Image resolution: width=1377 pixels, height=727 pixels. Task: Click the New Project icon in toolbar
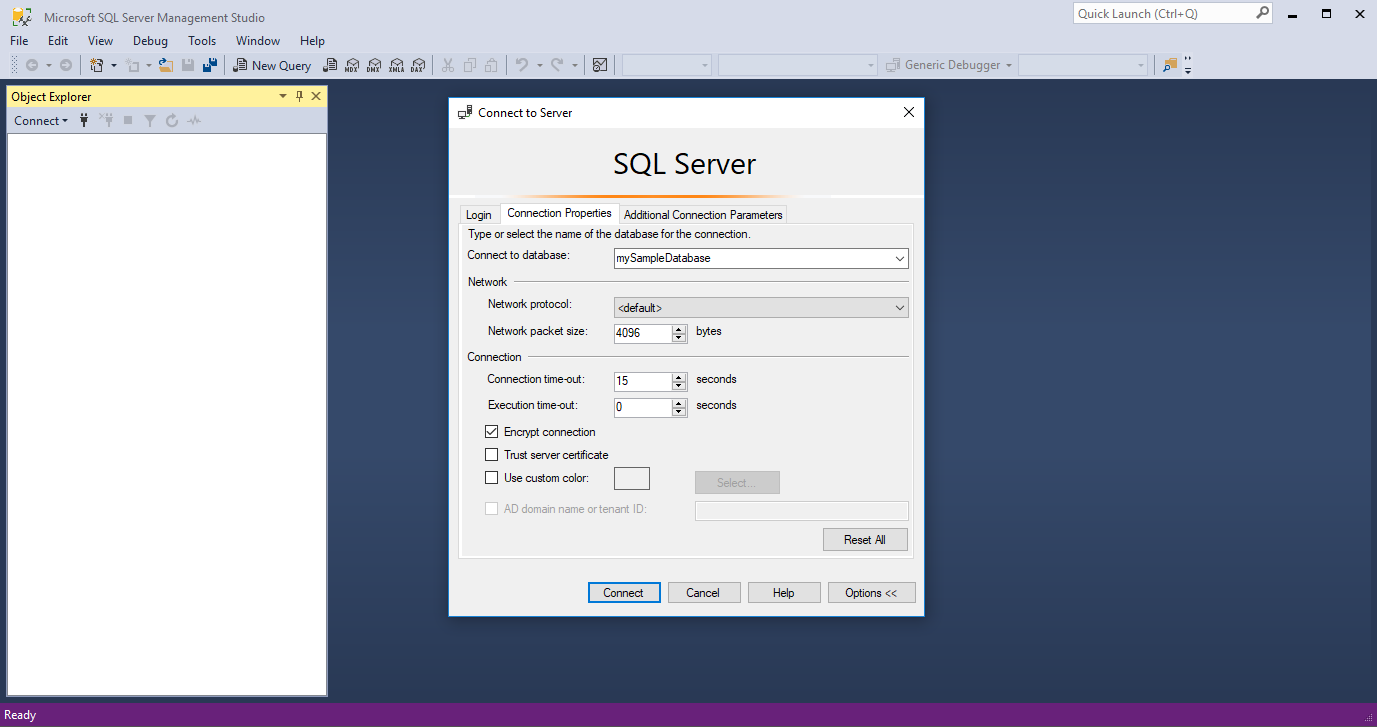96,65
